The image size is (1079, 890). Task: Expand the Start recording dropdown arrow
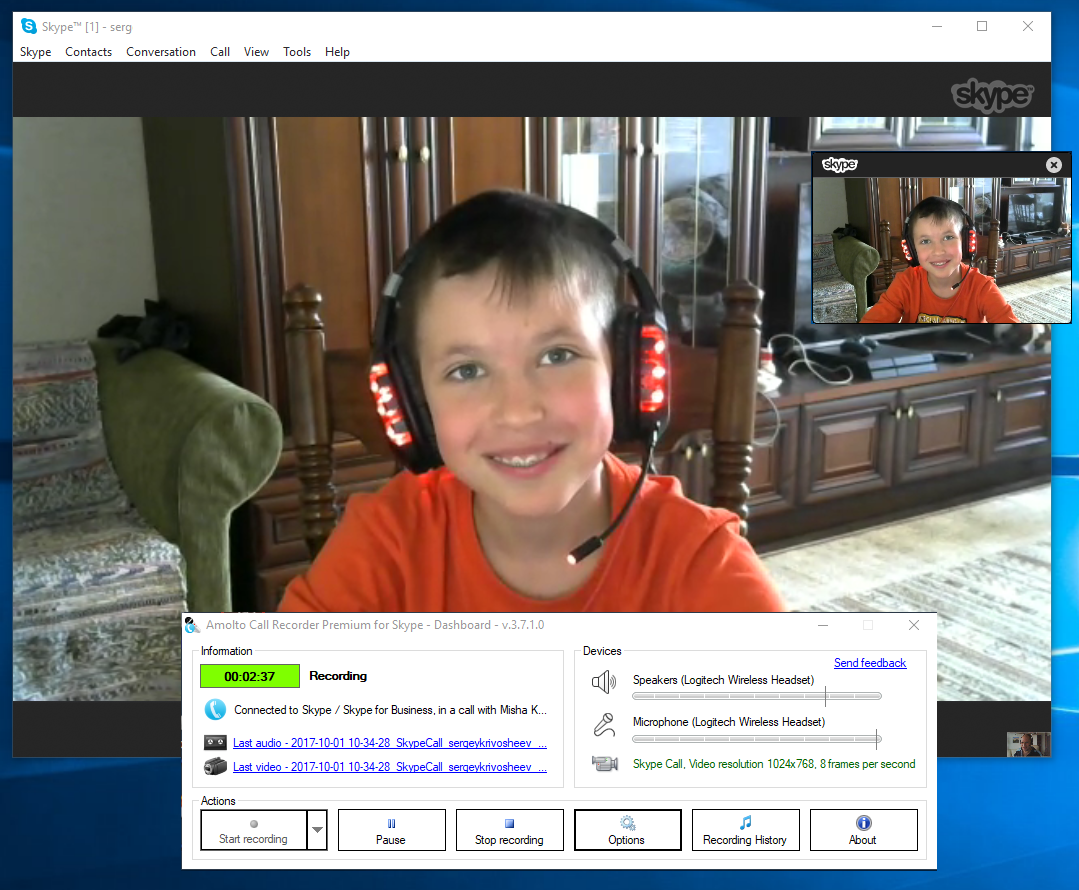pyautogui.click(x=317, y=830)
